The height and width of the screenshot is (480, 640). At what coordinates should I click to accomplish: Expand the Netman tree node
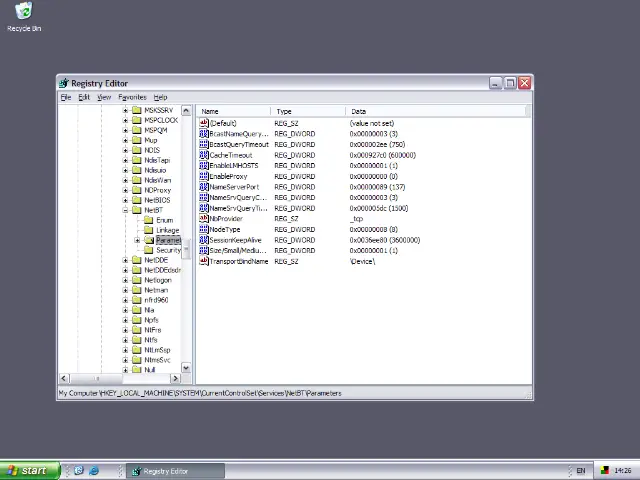[125, 290]
